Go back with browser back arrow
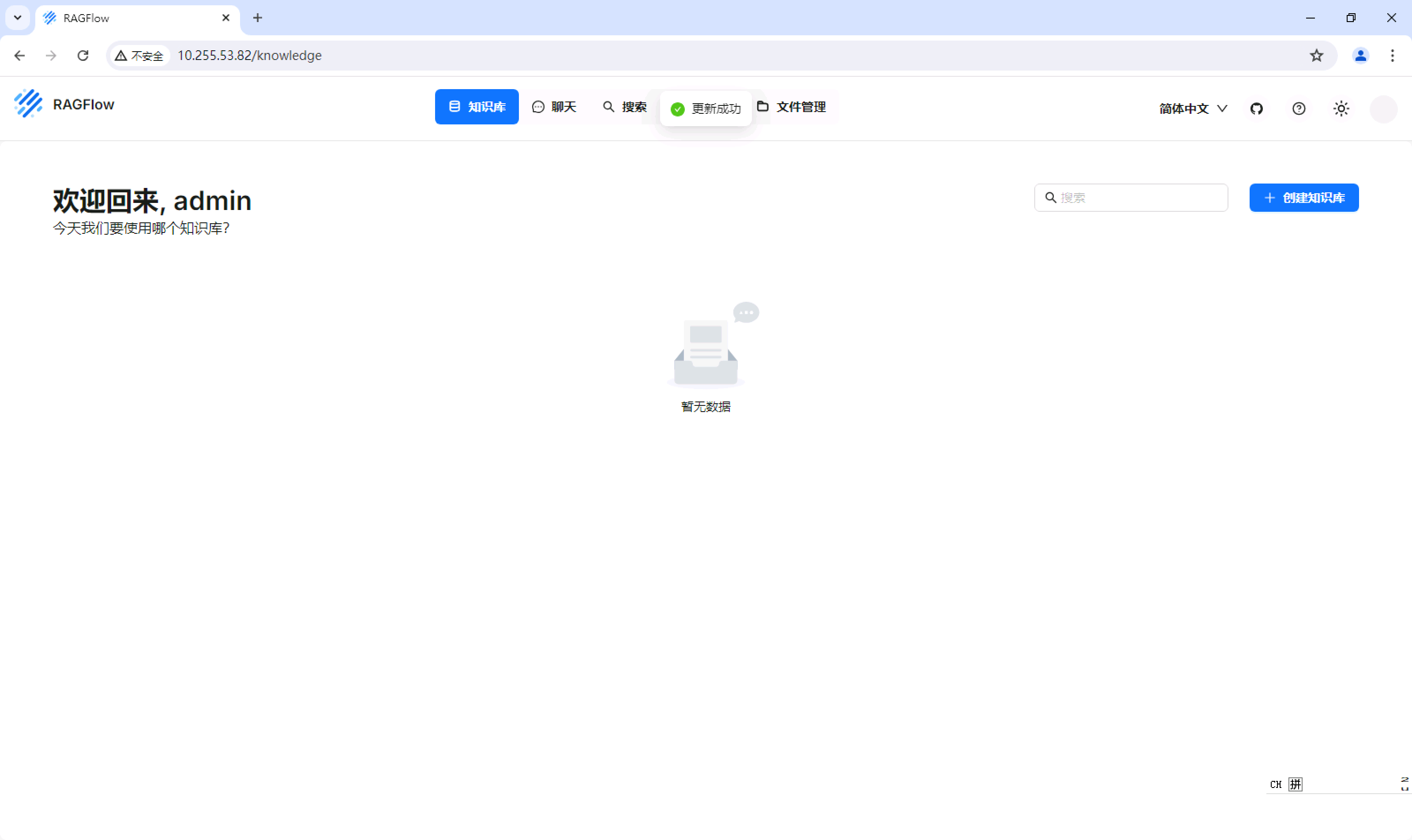1412x840 pixels. (x=20, y=56)
